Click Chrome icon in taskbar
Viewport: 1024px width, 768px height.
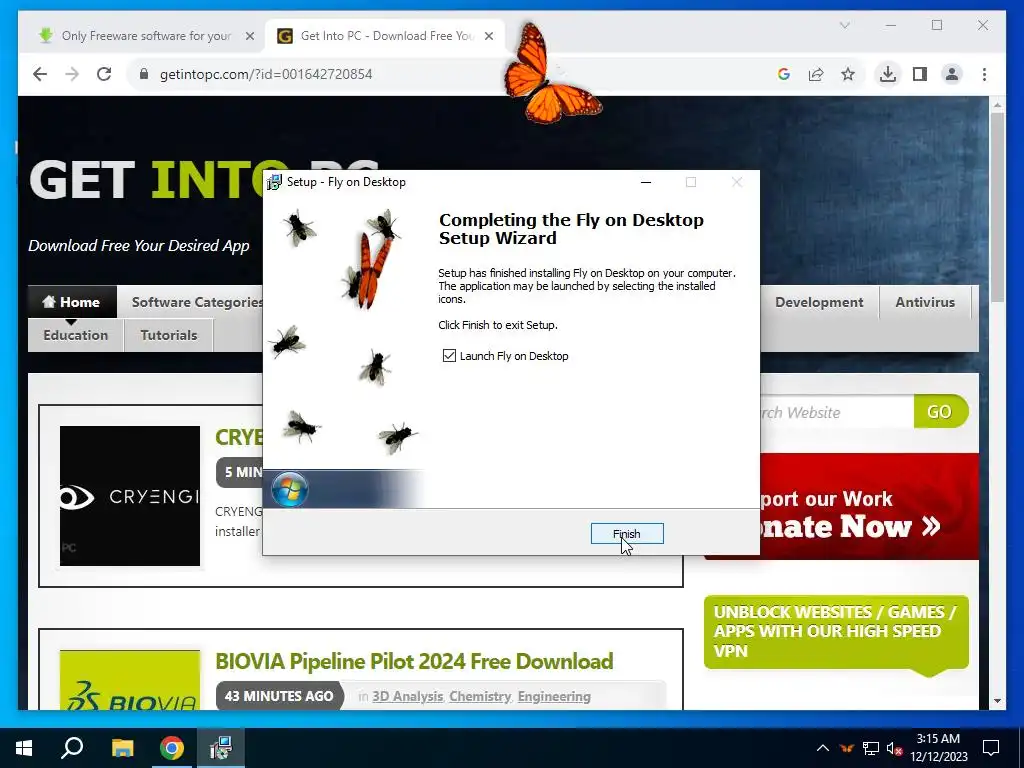click(172, 748)
